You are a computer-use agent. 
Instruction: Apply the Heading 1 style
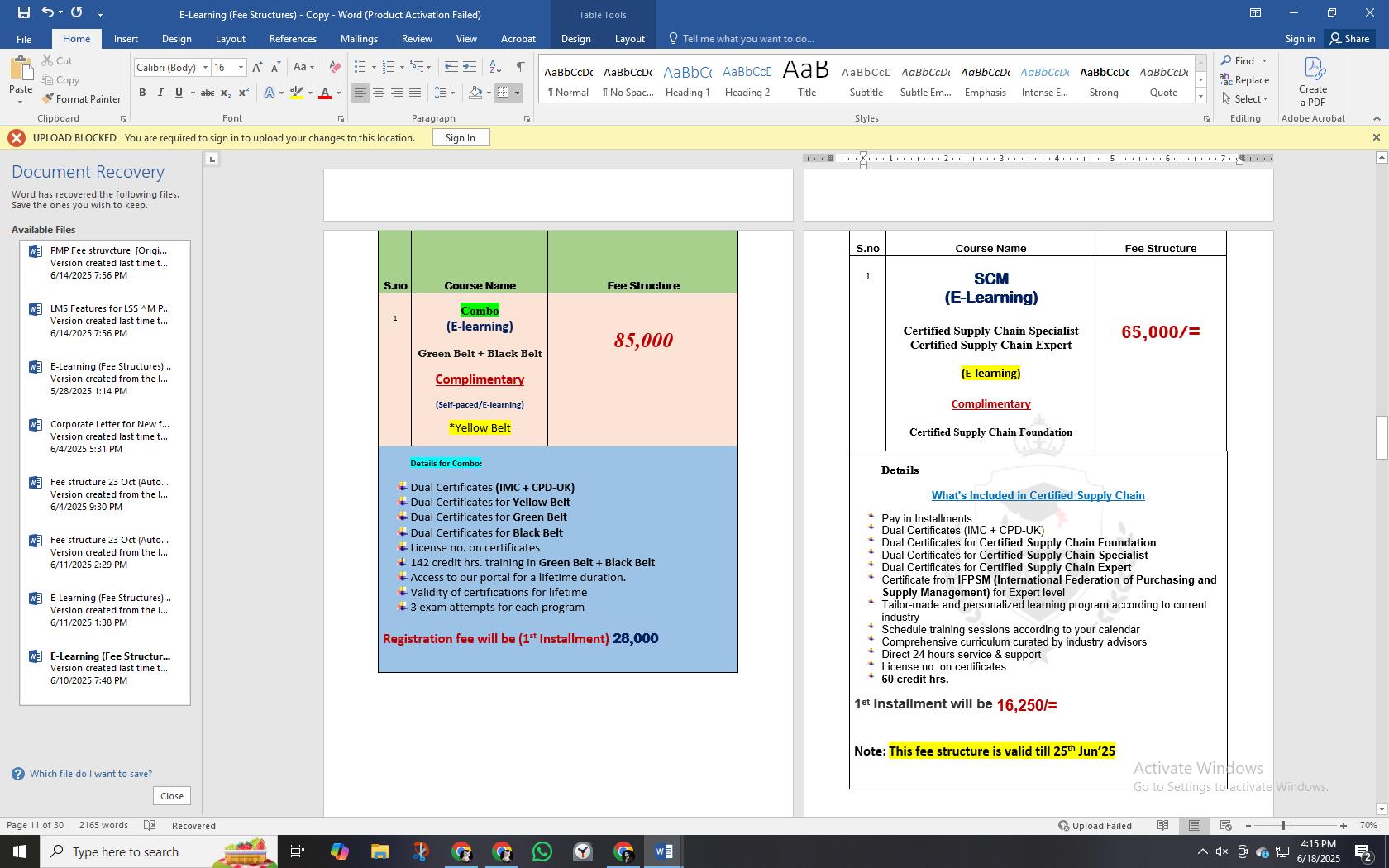687,80
